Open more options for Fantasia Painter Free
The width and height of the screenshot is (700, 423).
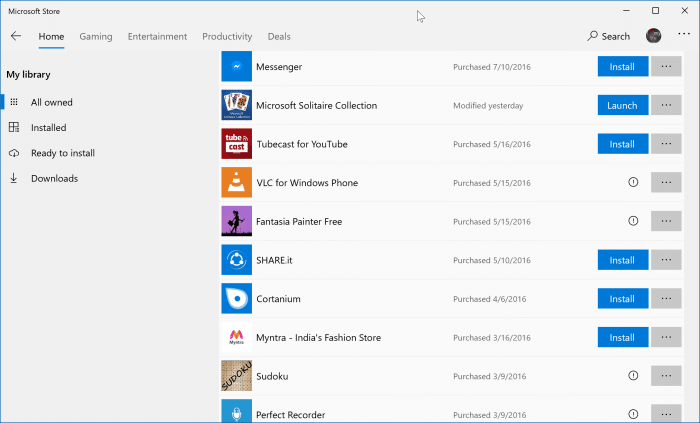tap(666, 221)
